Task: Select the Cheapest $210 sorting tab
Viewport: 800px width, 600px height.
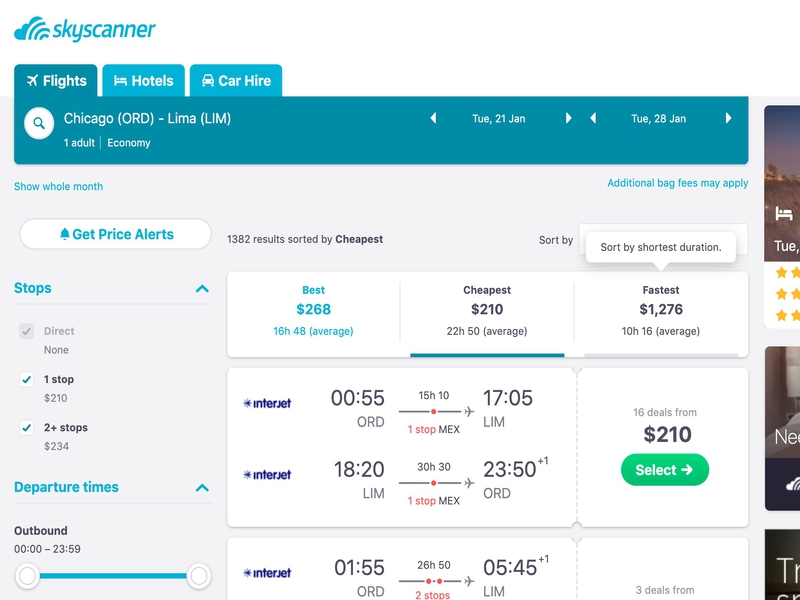Action: pos(487,314)
